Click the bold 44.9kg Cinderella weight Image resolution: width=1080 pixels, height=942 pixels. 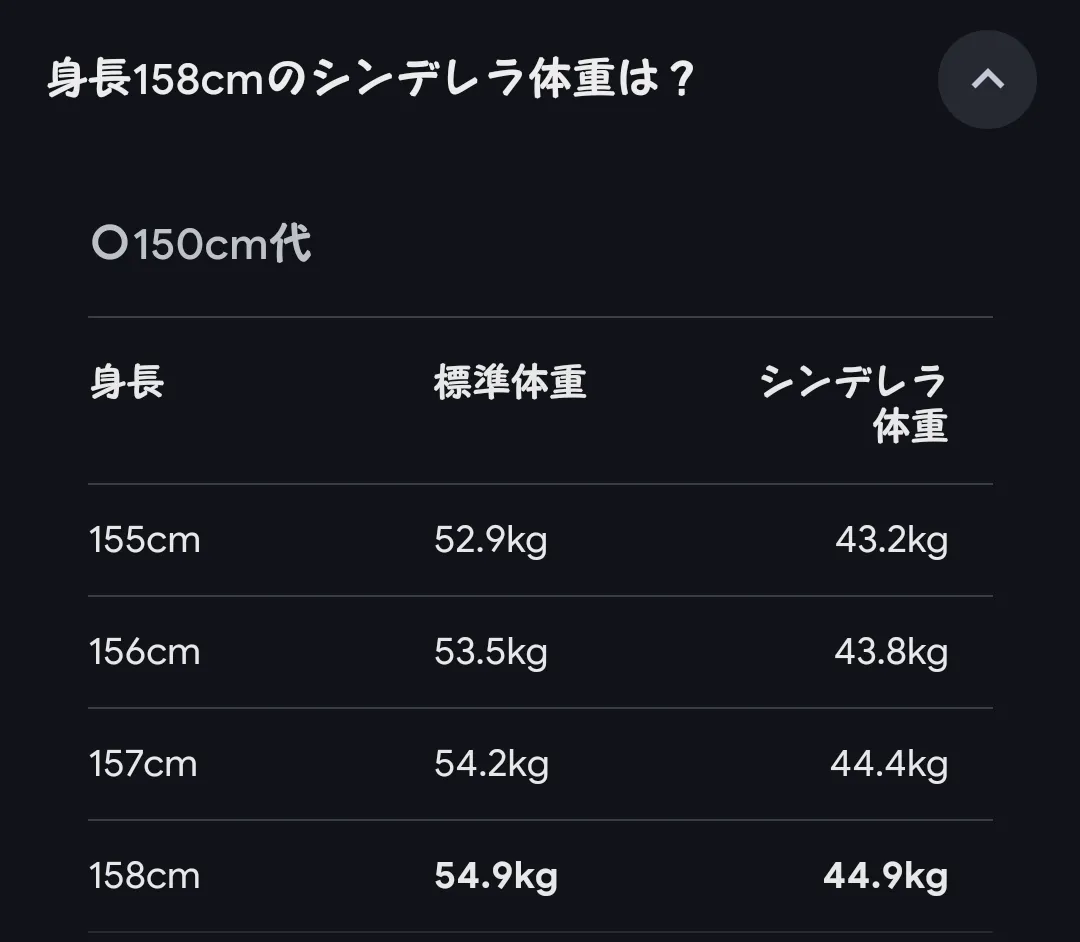[885, 877]
